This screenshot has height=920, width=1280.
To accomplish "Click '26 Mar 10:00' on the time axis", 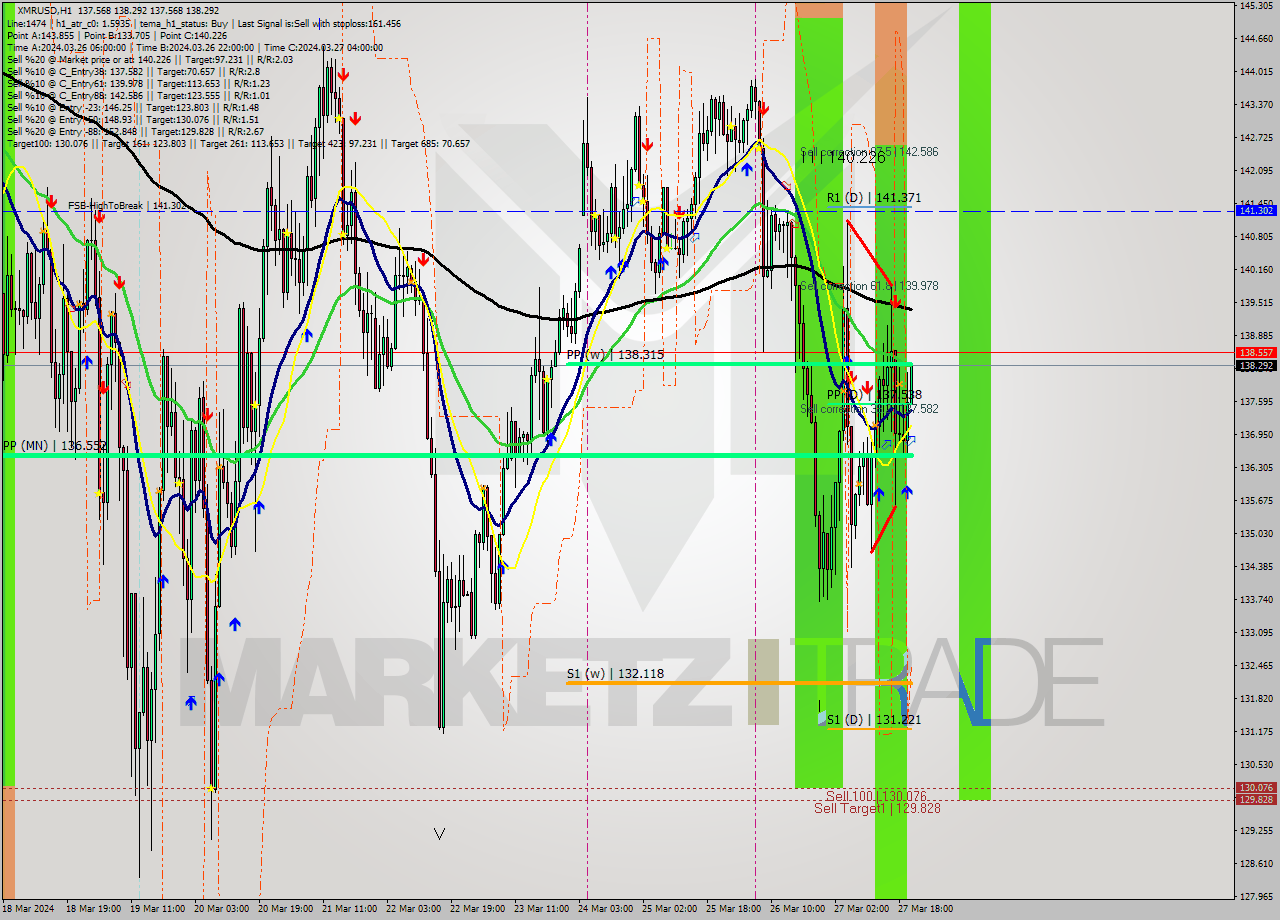I will click(x=797, y=909).
